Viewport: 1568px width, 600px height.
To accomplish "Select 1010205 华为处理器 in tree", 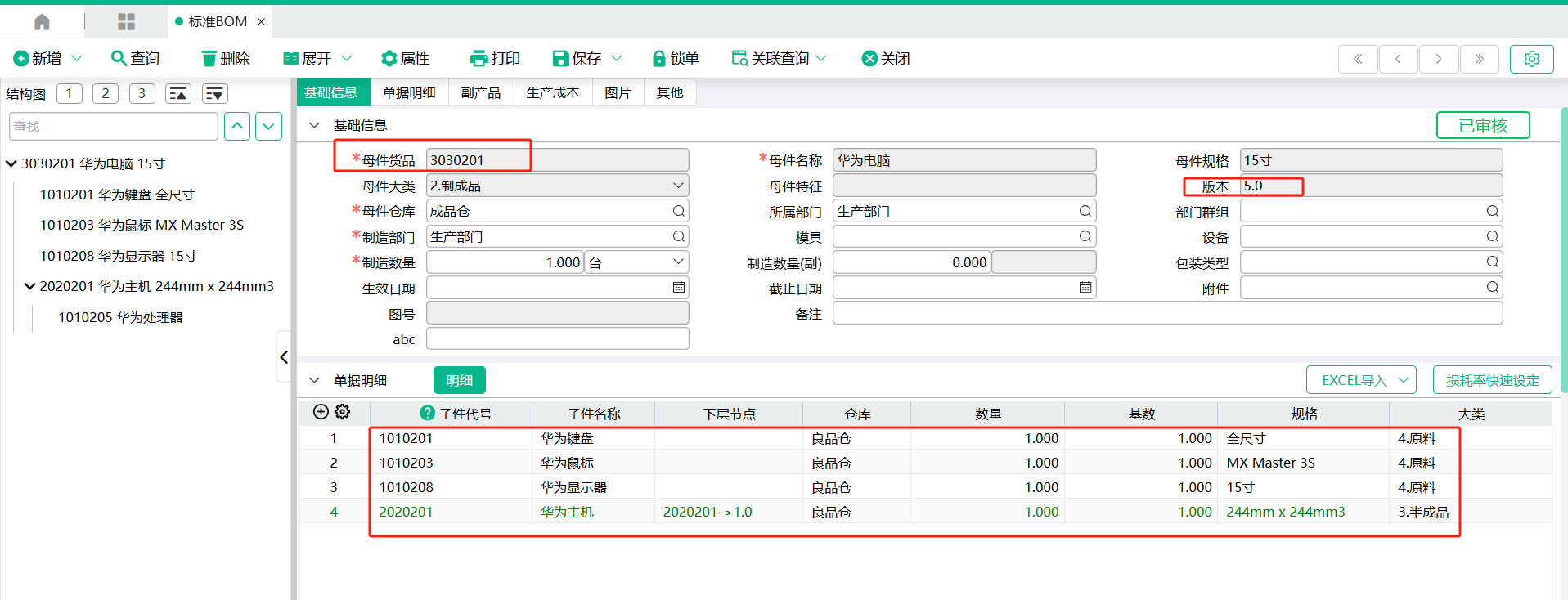I will (x=120, y=317).
